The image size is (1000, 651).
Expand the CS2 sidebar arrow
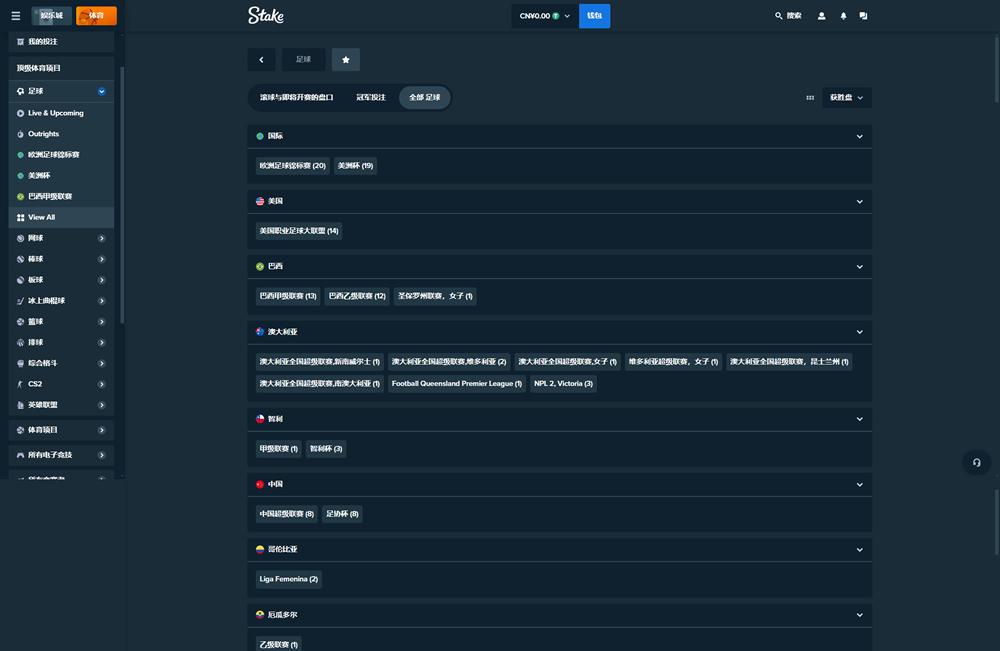pos(101,384)
